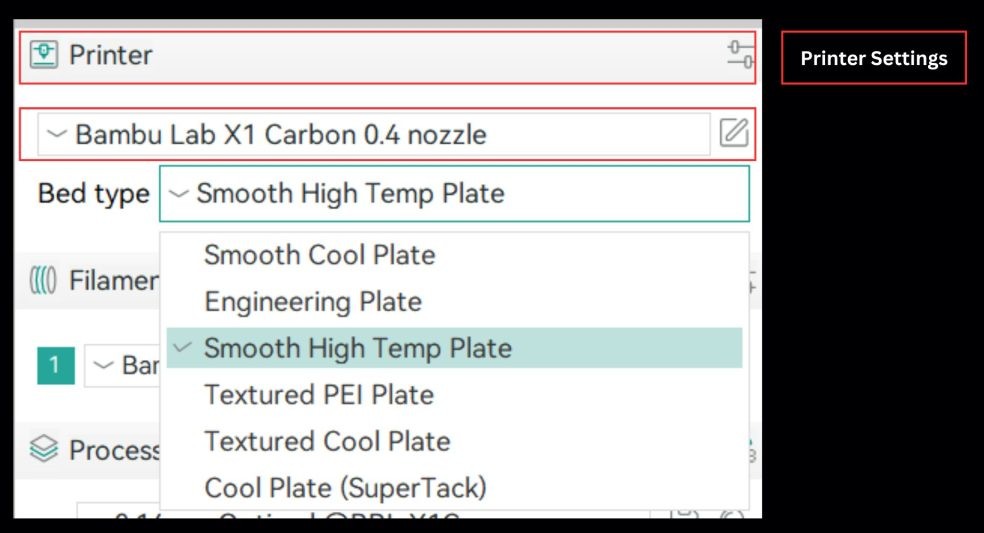Select Cool Plate (SuperTack) option
The width and height of the screenshot is (984, 533).
[345, 488]
